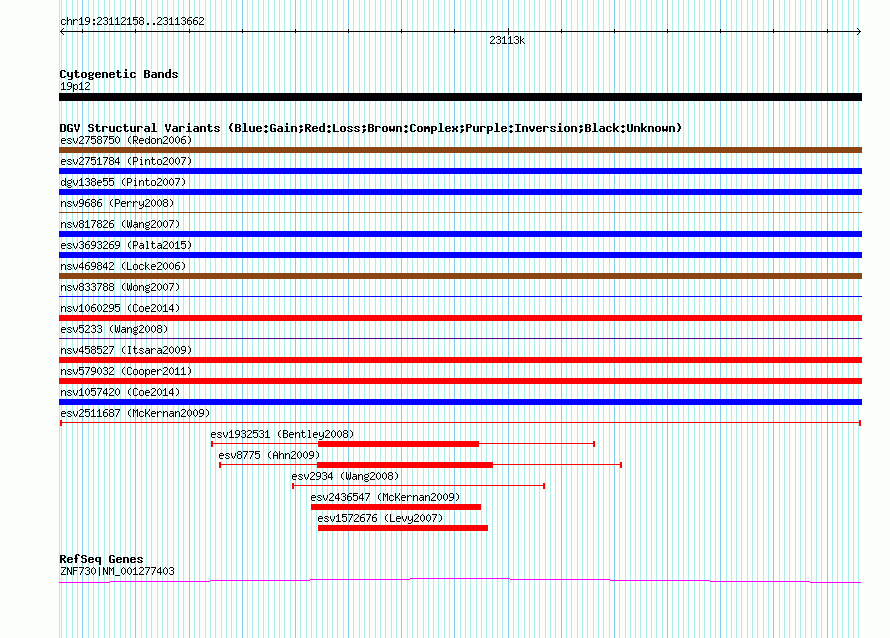Viewport: 890px width, 638px height.
Task: Click the red bar under esv2436547
Action: pyautogui.click(x=396, y=507)
